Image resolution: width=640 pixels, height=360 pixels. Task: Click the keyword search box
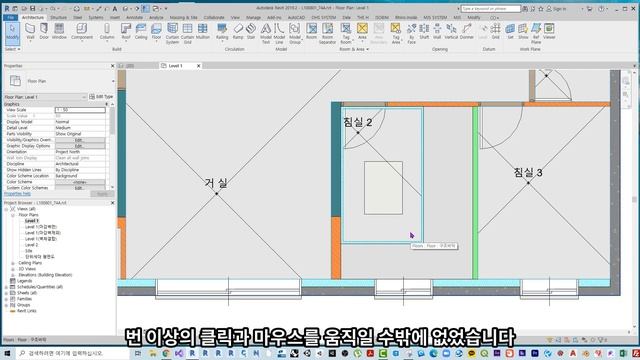(491, 9)
